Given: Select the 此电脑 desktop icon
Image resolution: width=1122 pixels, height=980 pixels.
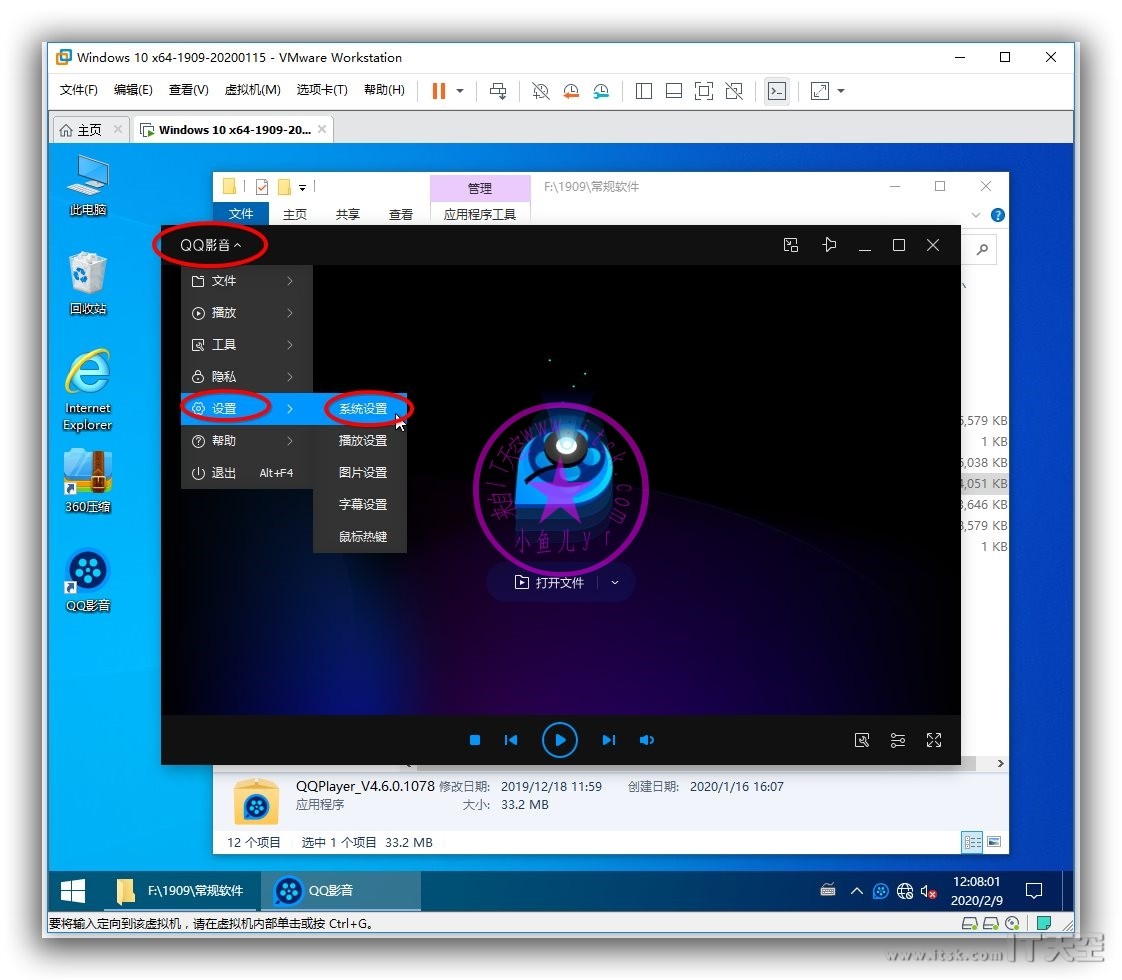Looking at the screenshot, I should 88,185.
